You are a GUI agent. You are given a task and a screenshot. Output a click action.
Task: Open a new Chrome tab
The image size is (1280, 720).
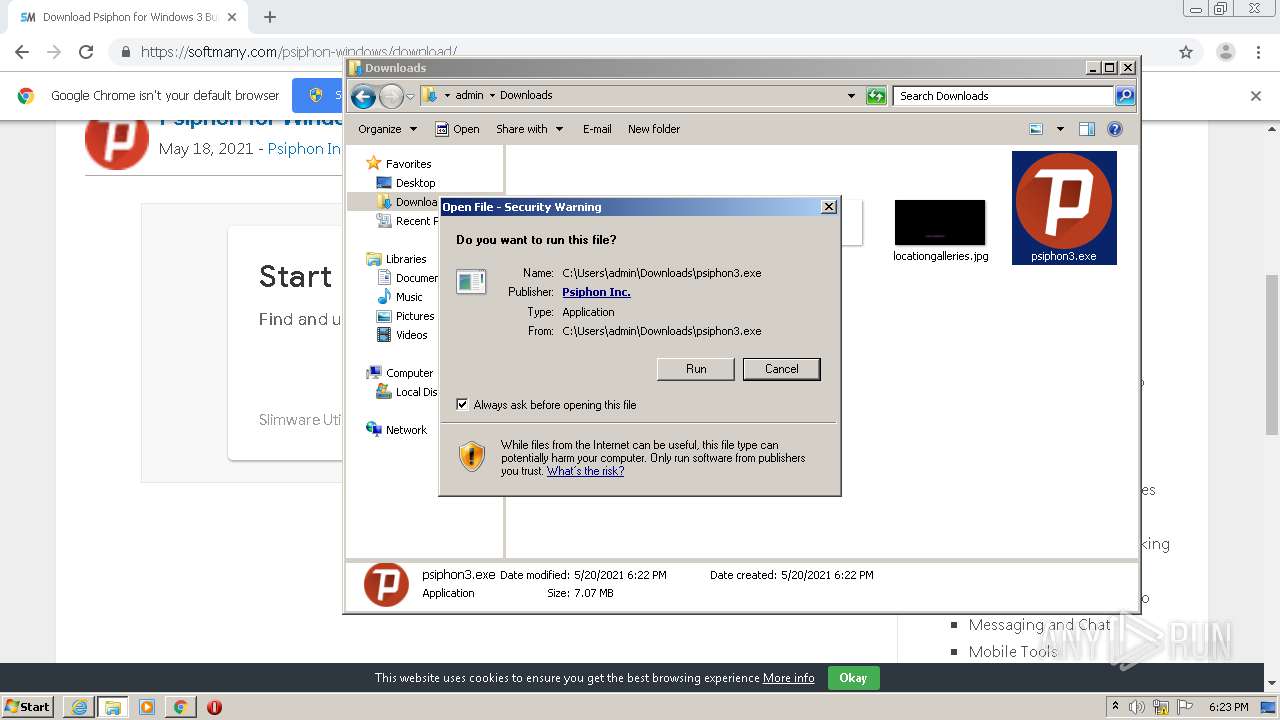(x=270, y=17)
